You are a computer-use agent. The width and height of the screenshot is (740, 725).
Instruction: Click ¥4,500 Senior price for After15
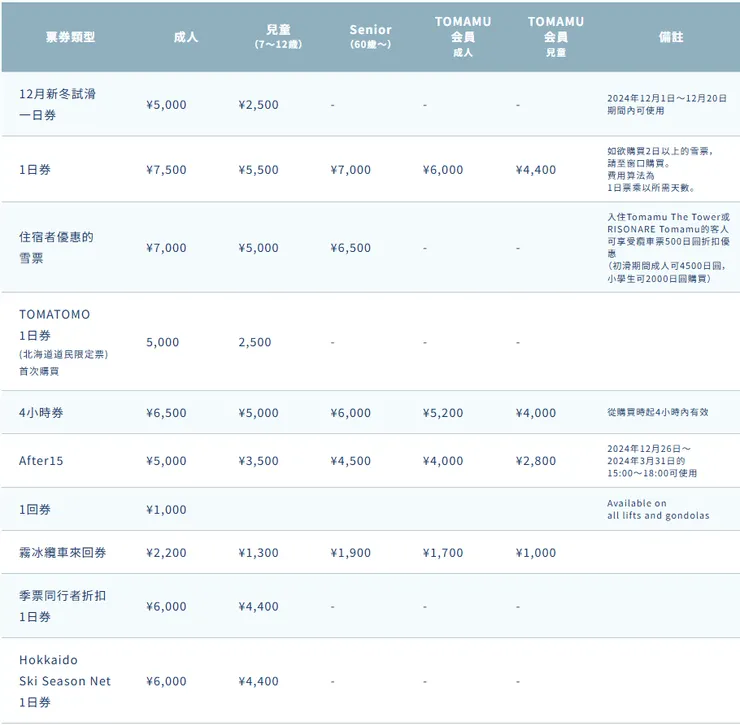pos(351,461)
